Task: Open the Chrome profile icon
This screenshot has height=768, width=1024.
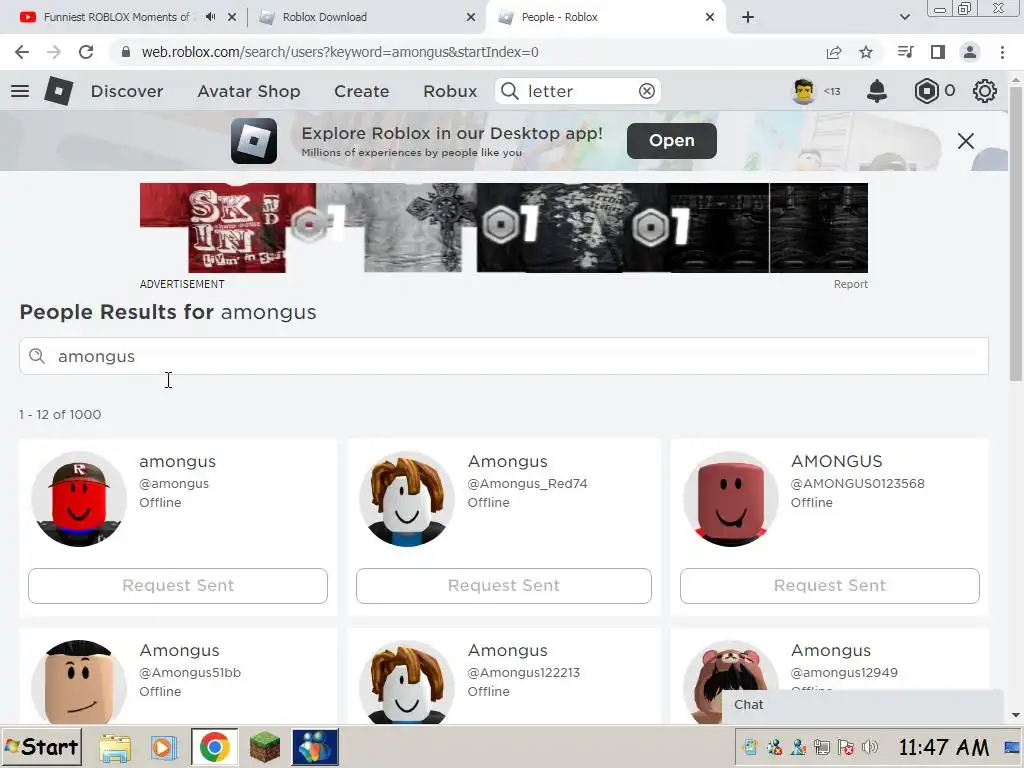Action: (970, 52)
